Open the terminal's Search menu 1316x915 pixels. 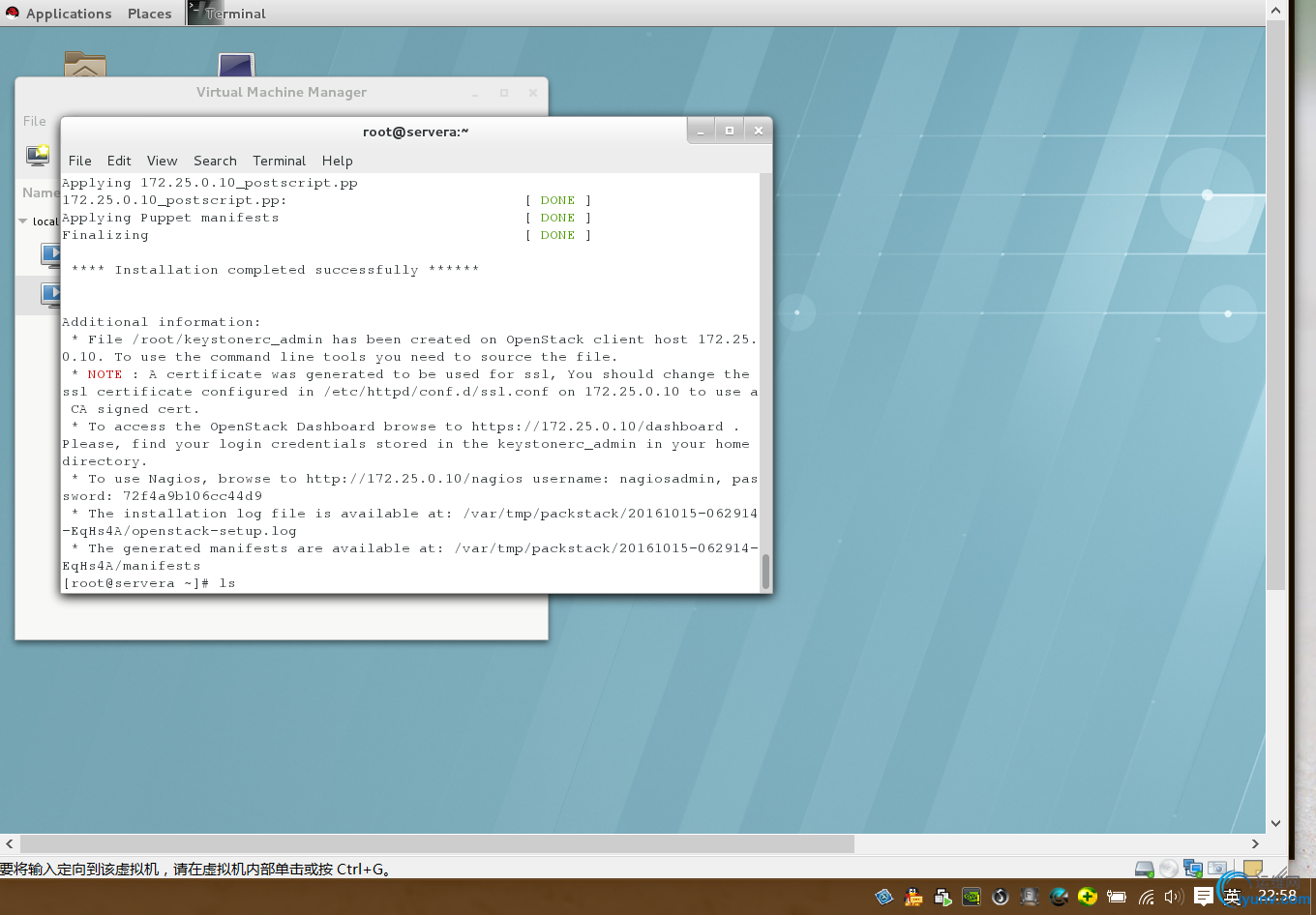coord(215,161)
